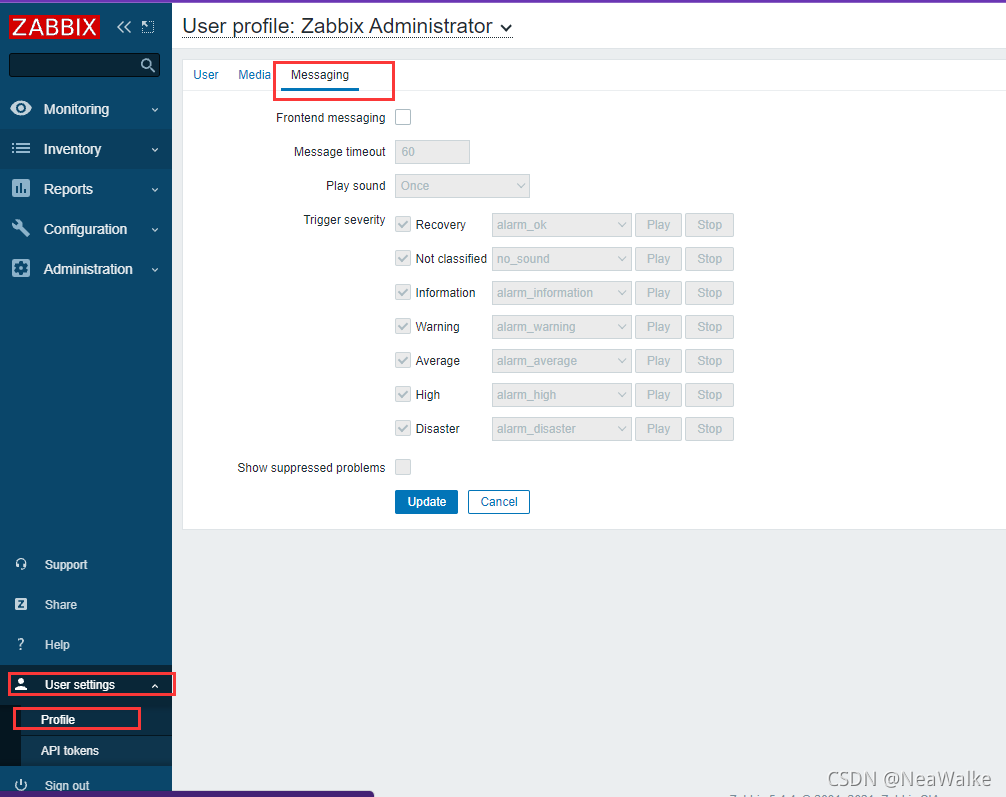Collapse the User settings chevron

pos(155,686)
